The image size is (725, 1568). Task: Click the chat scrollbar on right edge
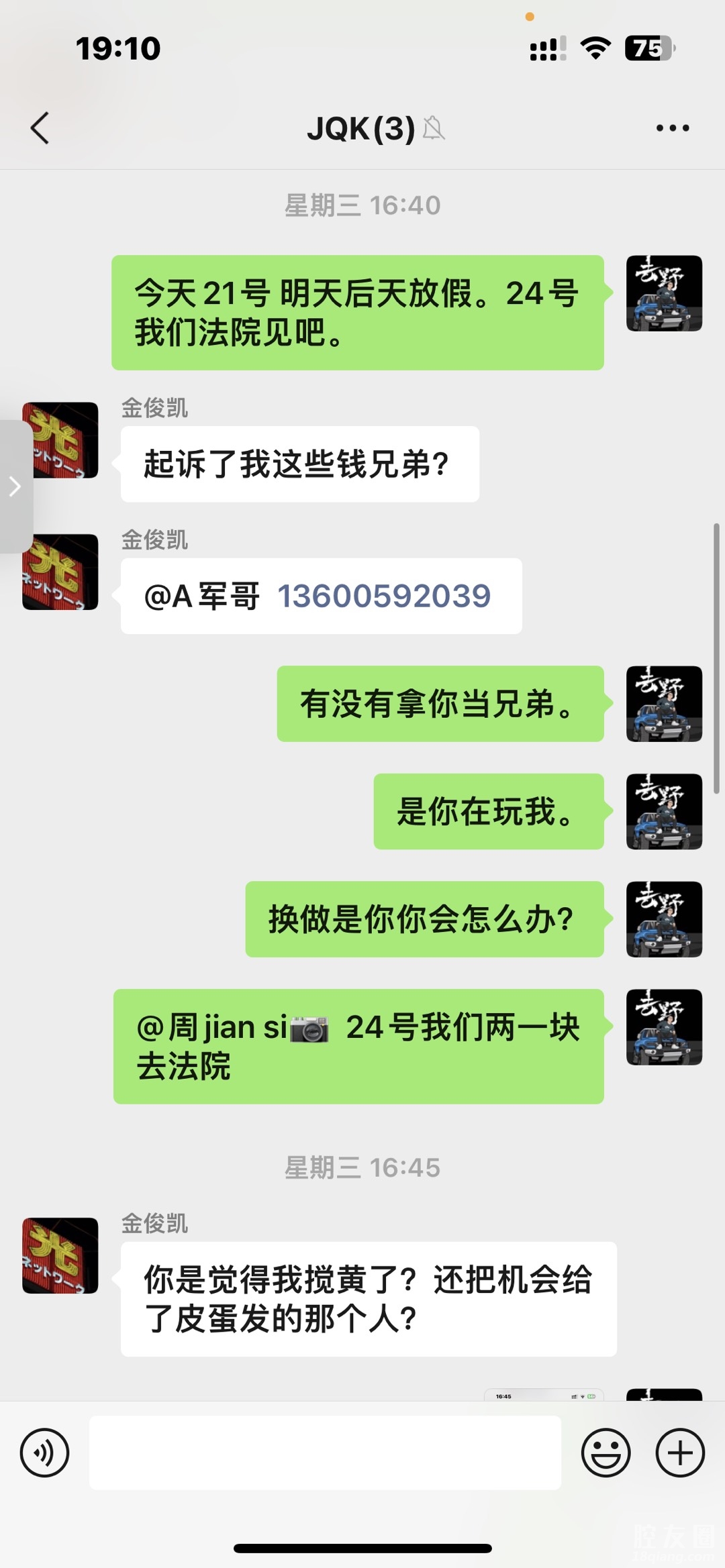716,649
